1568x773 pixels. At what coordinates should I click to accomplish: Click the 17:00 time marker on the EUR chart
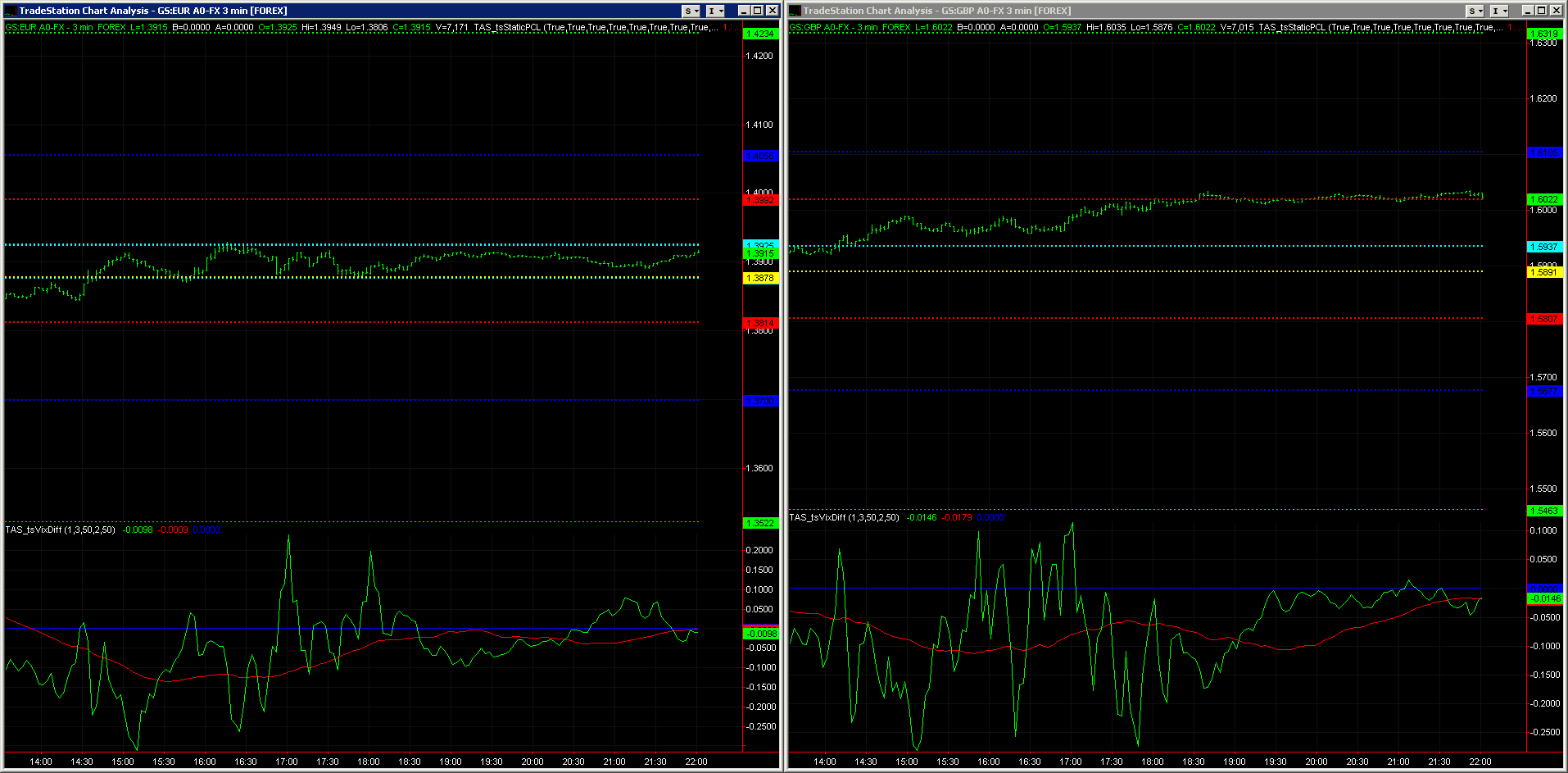click(287, 762)
